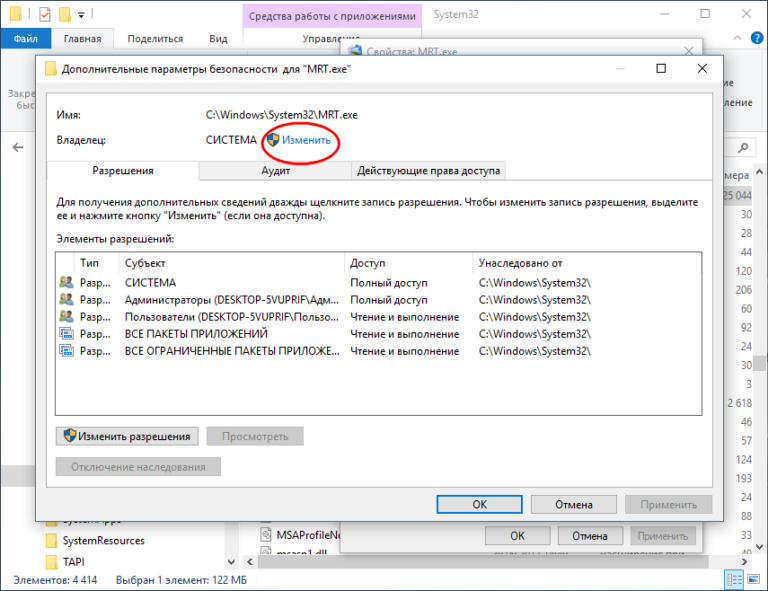Click the SystemResources folder icon
Image resolution: width=768 pixels, height=591 pixels.
click(52, 541)
